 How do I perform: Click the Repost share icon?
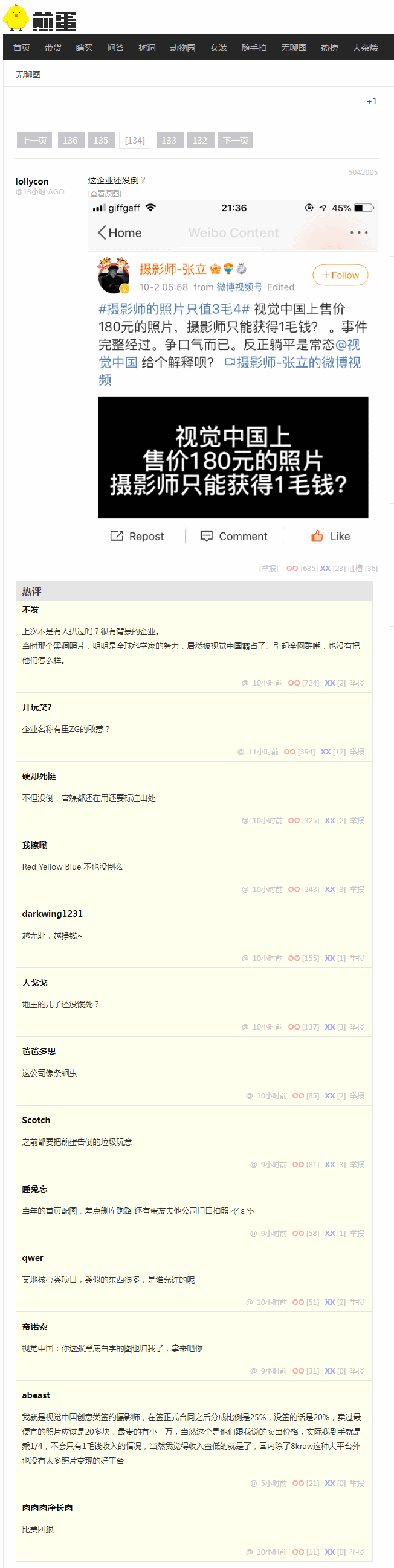[x=117, y=536]
